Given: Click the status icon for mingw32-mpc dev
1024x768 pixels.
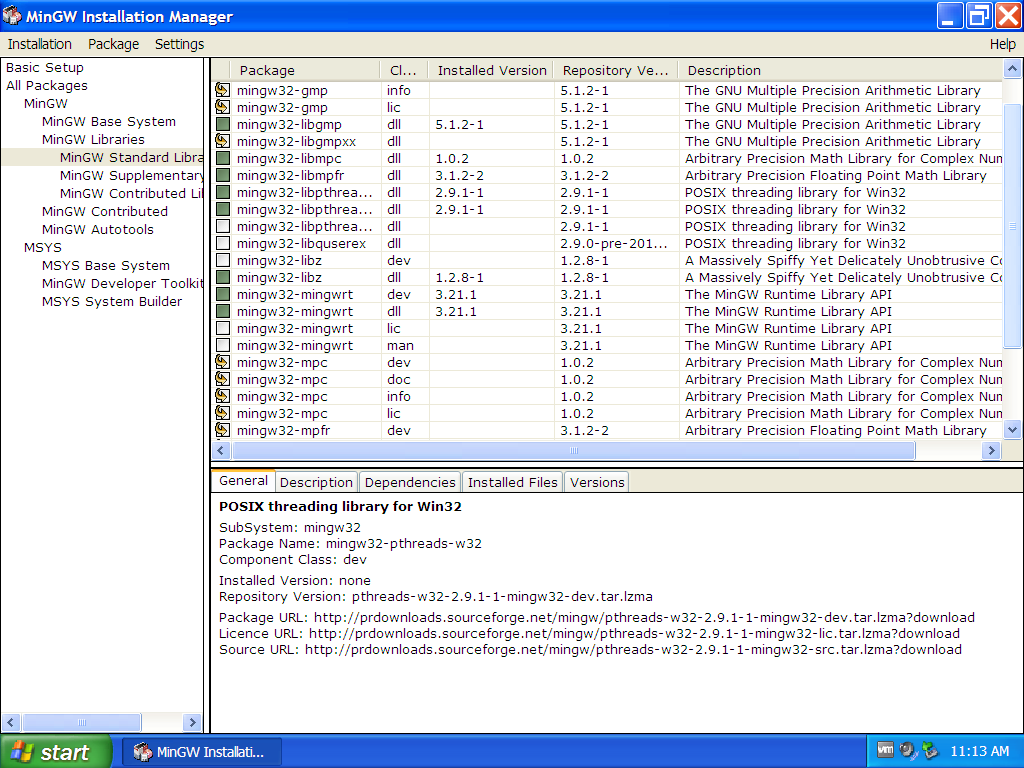Looking at the screenshot, I should tap(223, 362).
